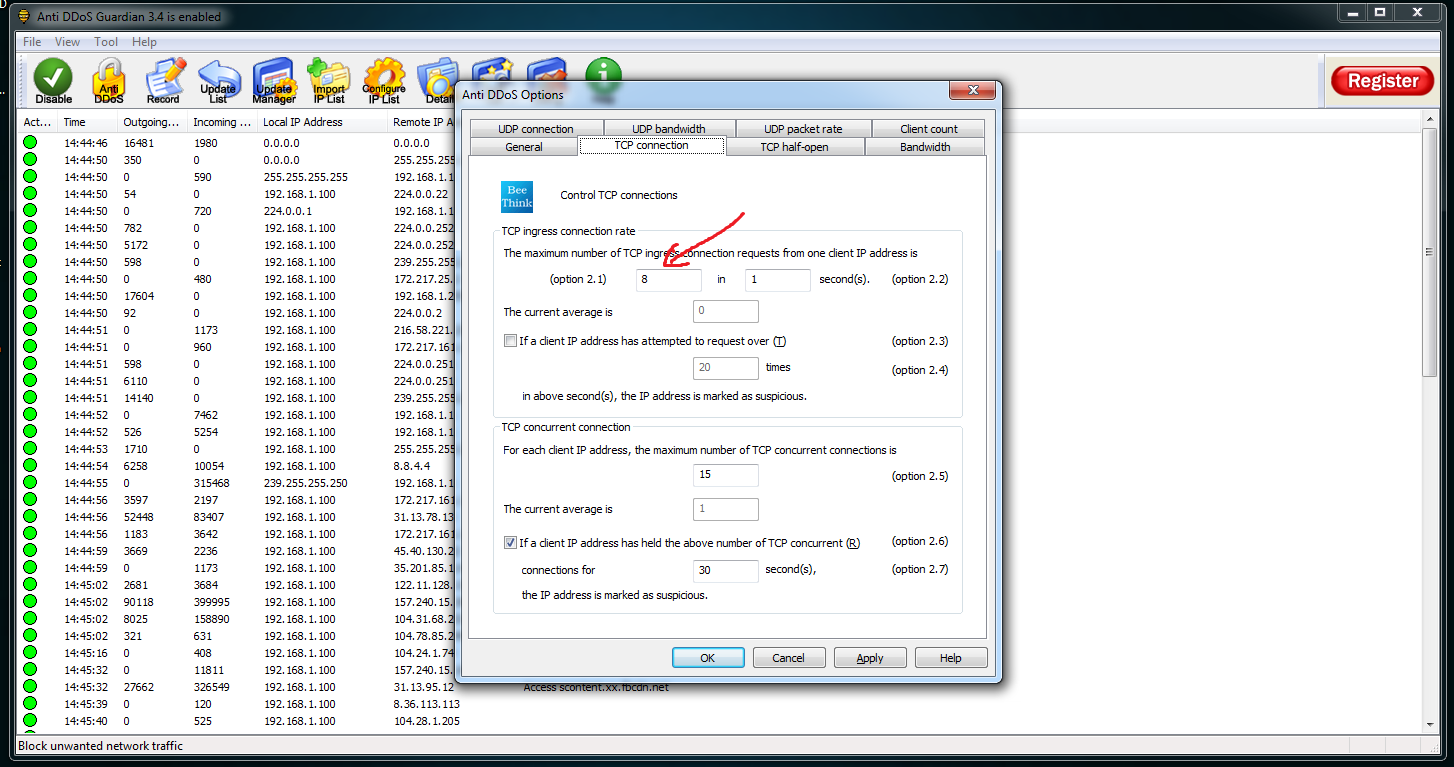Click the Act... column header
Screen dimensions: 1454x767
[x=38, y=122]
